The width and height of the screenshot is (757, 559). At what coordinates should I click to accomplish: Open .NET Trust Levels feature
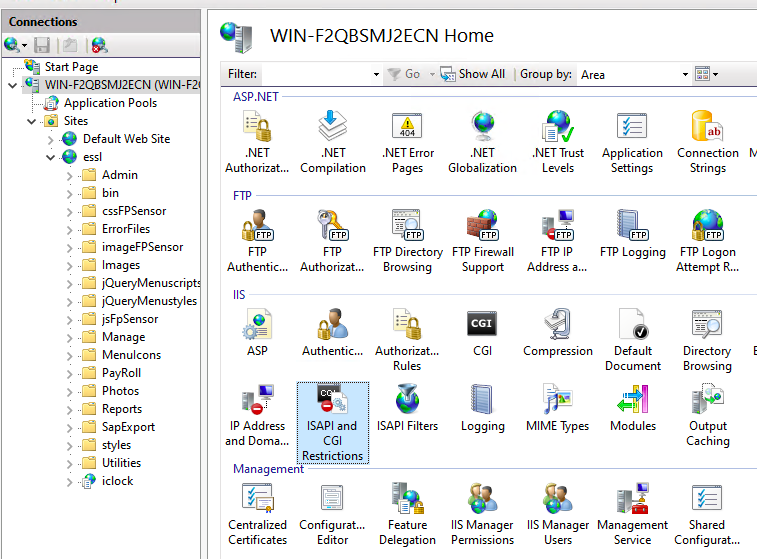[558, 142]
